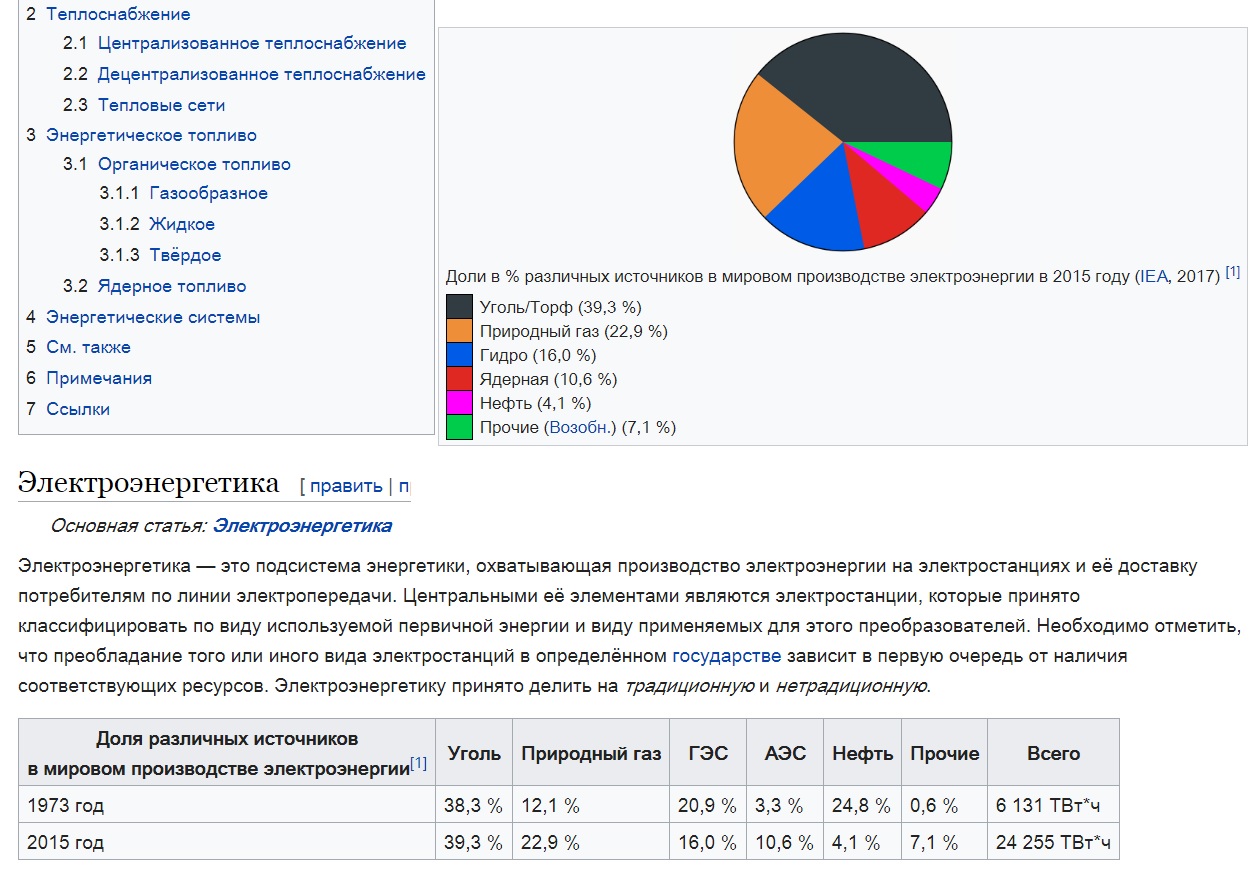Open footnote [1] in chart caption
Image resolution: width=1255 pixels, height=885 pixels.
pos(1232,272)
